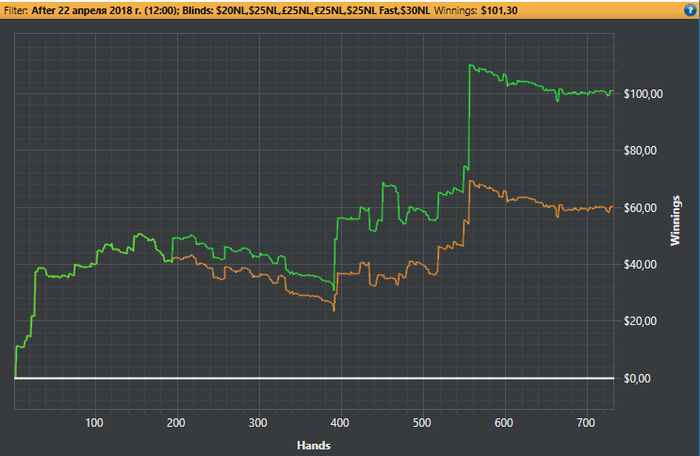The height and width of the screenshot is (456, 700).
Task: Click the 200 hands axis label
Action: click(x=176, y=423)
